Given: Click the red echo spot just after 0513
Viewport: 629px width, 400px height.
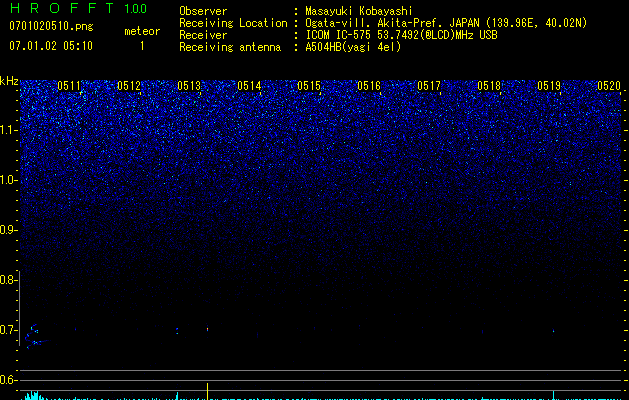Looking at the screenshot, I should [x=207, y=329].
